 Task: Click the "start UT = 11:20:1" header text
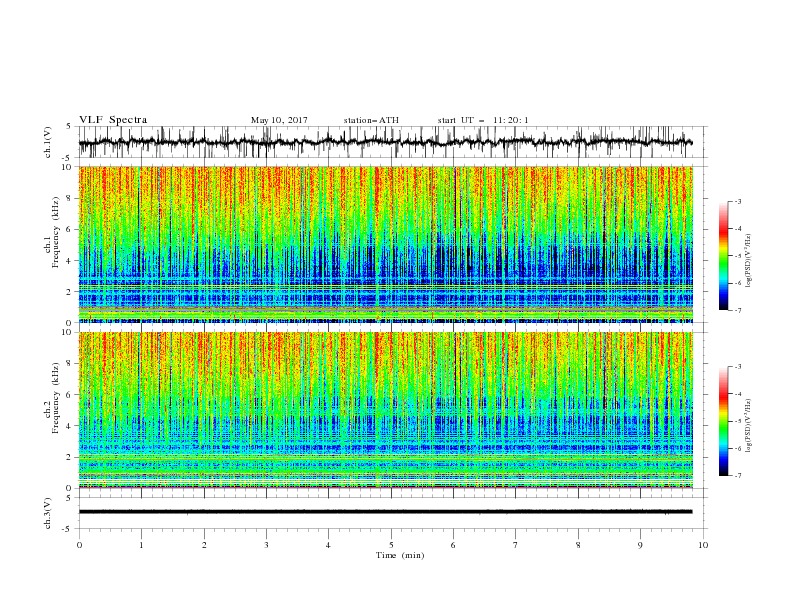(x=483, y=120)
